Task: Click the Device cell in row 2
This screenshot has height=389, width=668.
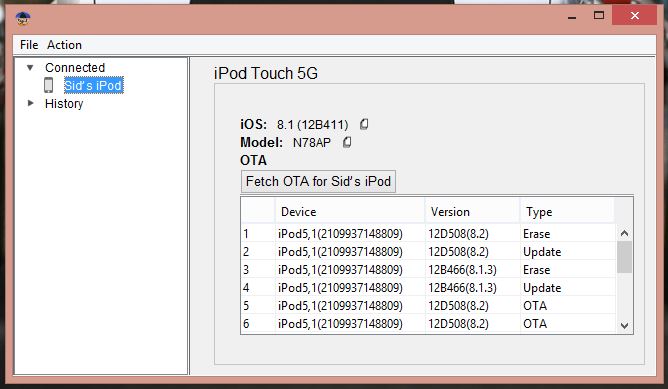Action: [x=350, y=251]
